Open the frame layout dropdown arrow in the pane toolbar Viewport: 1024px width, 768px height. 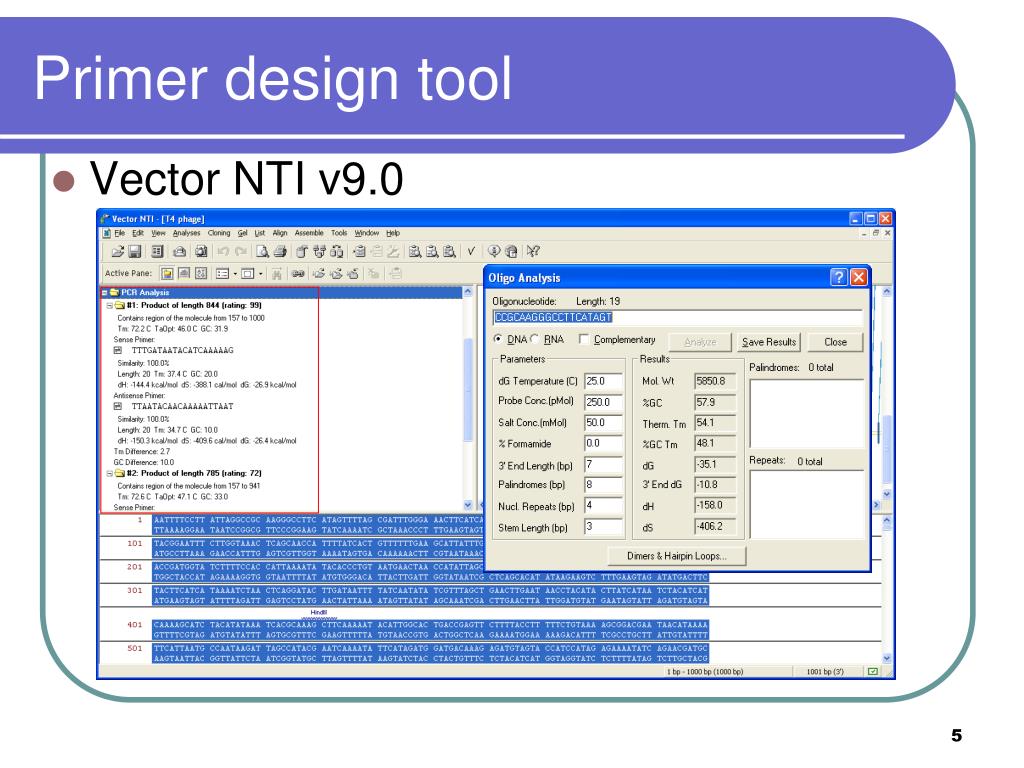click(x=261, y=274)
